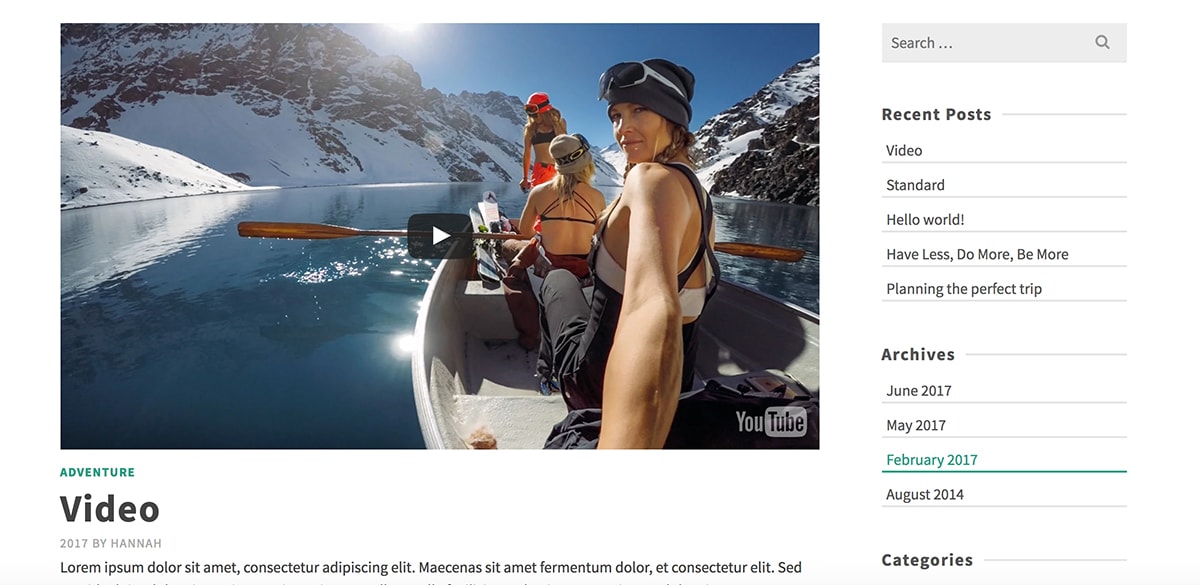Open the Hello world! post
Screen dimensions: 1200x585
pyautogui.click(x=925, y=220)
